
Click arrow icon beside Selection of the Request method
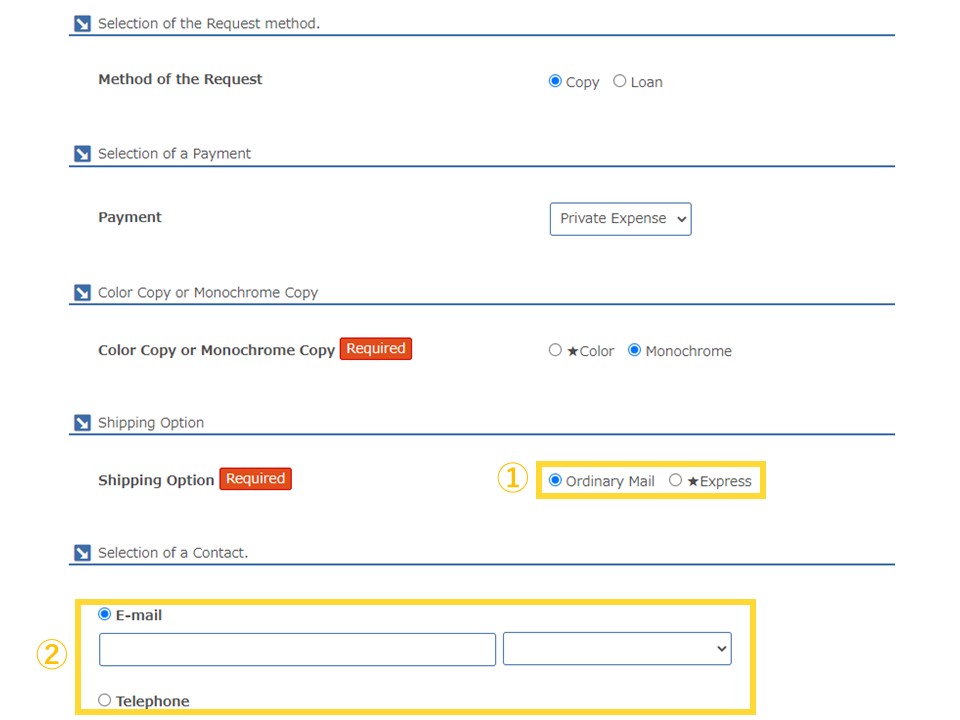pos(82,23)
